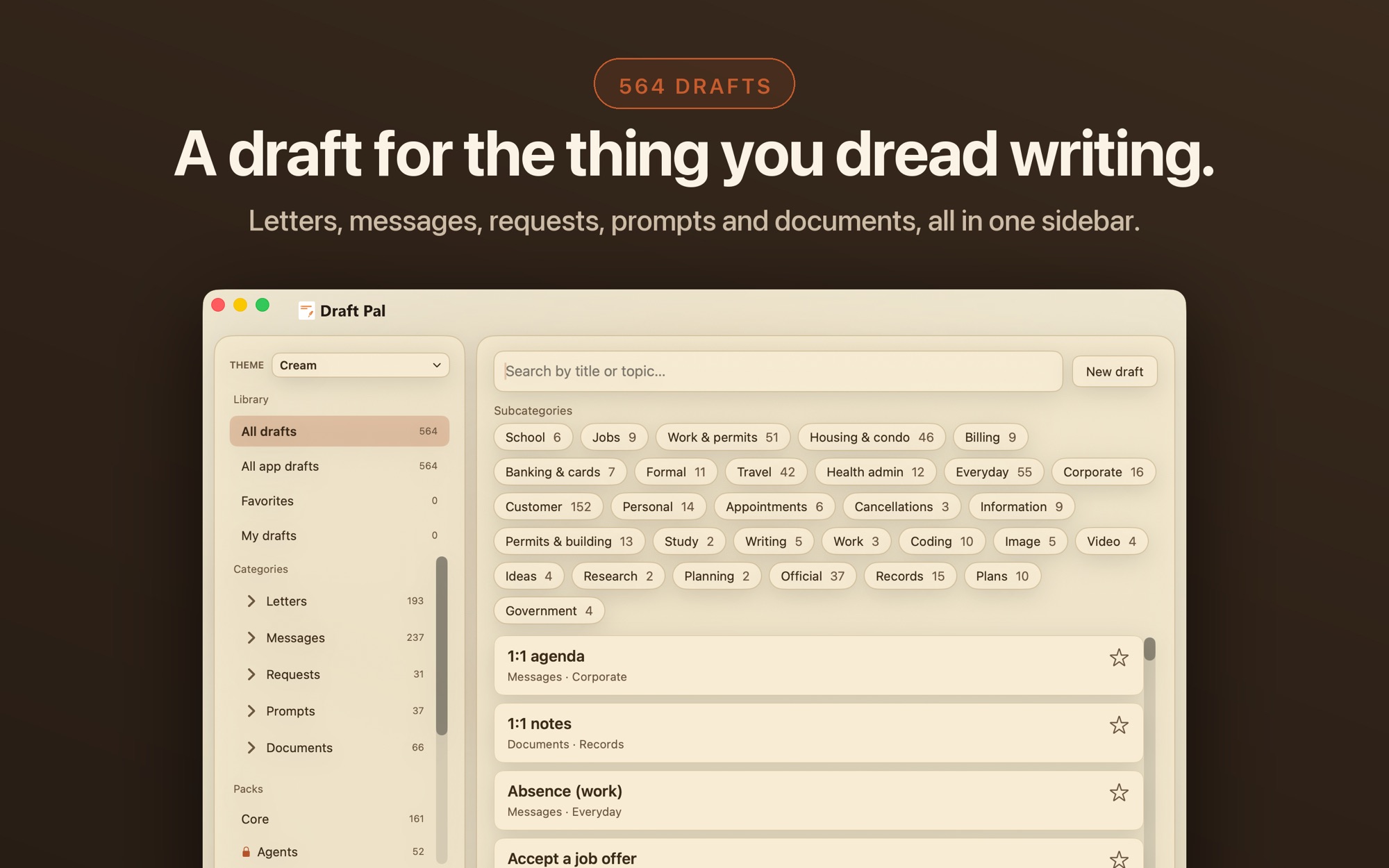
Task: Expand the Messages category chevron
Action: [251, 637]
